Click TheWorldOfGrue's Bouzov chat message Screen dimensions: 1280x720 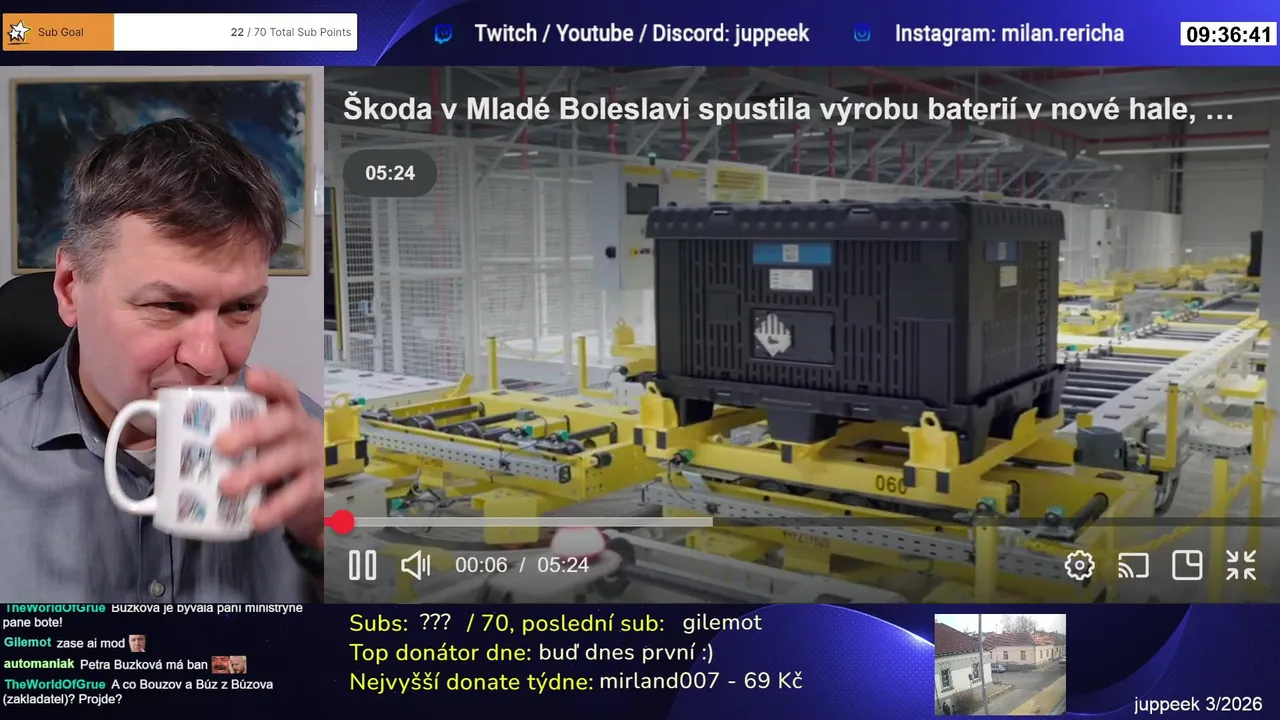[139, 691]
